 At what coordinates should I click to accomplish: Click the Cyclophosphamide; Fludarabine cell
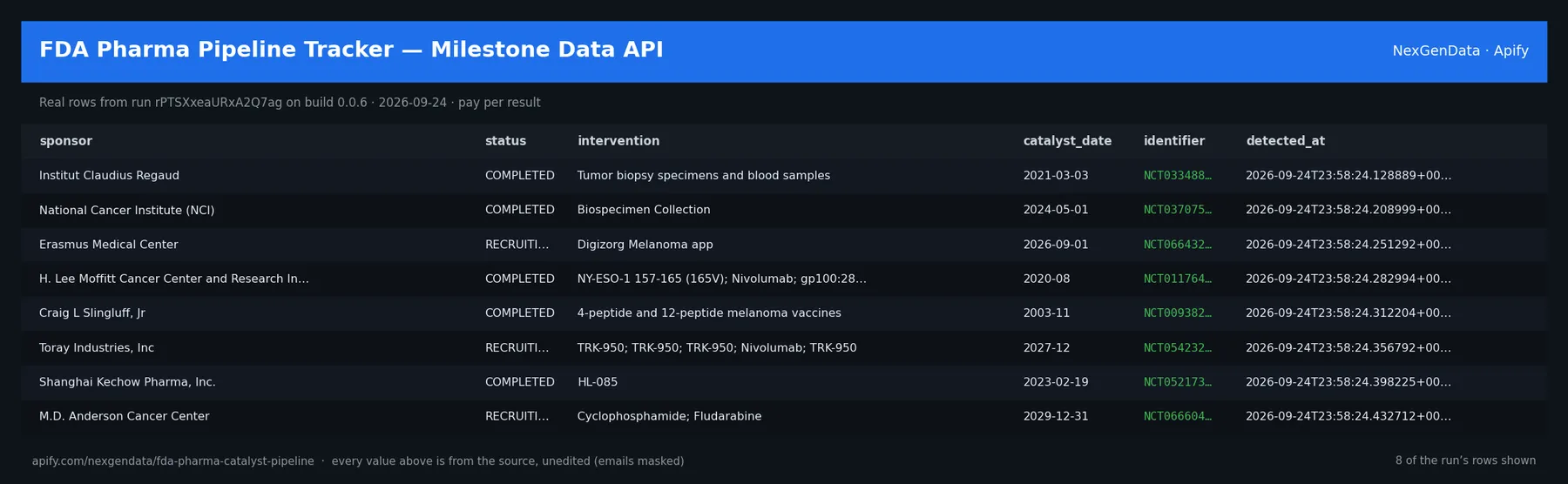tap(669, 416)
